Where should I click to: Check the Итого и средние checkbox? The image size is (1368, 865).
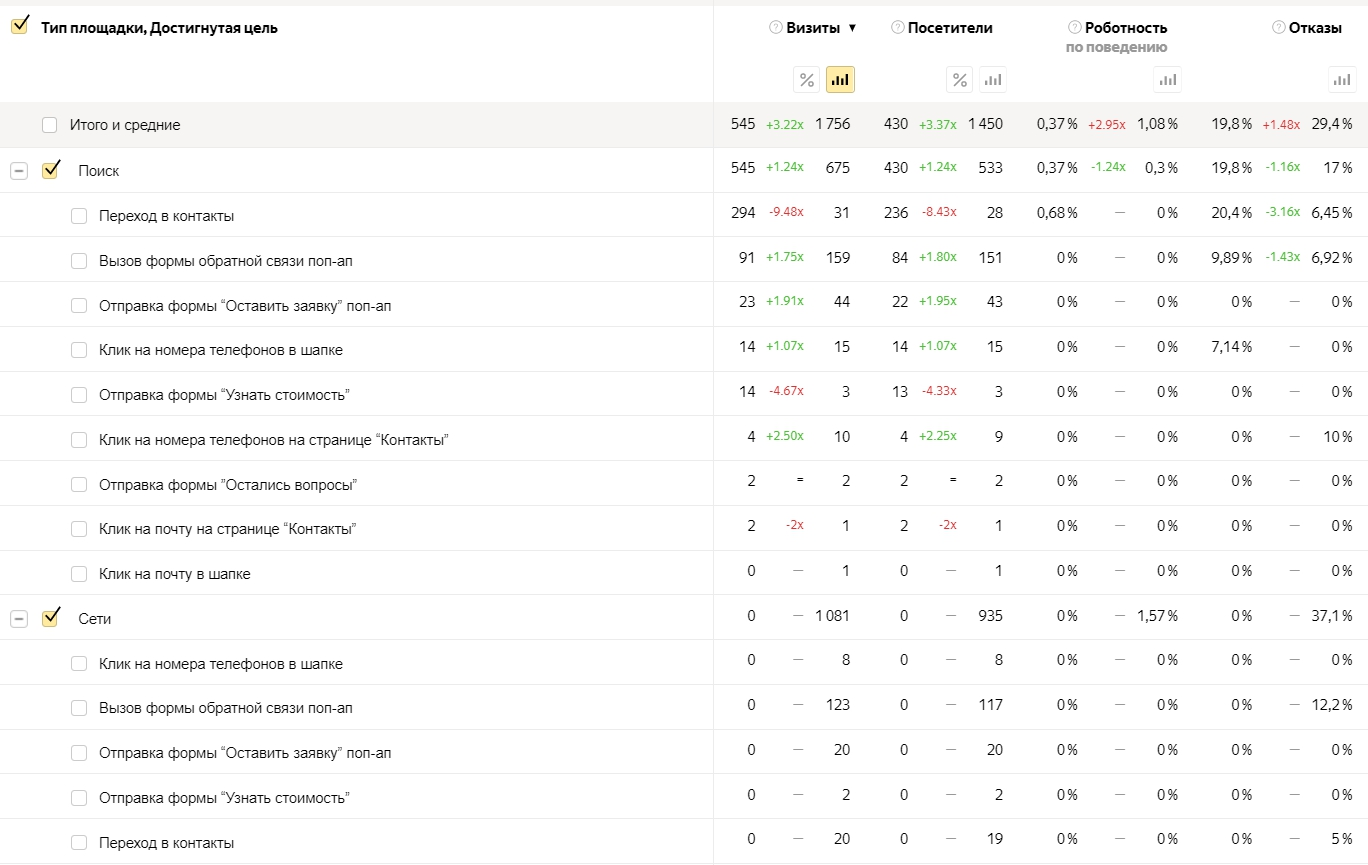(x=50, y=125)
